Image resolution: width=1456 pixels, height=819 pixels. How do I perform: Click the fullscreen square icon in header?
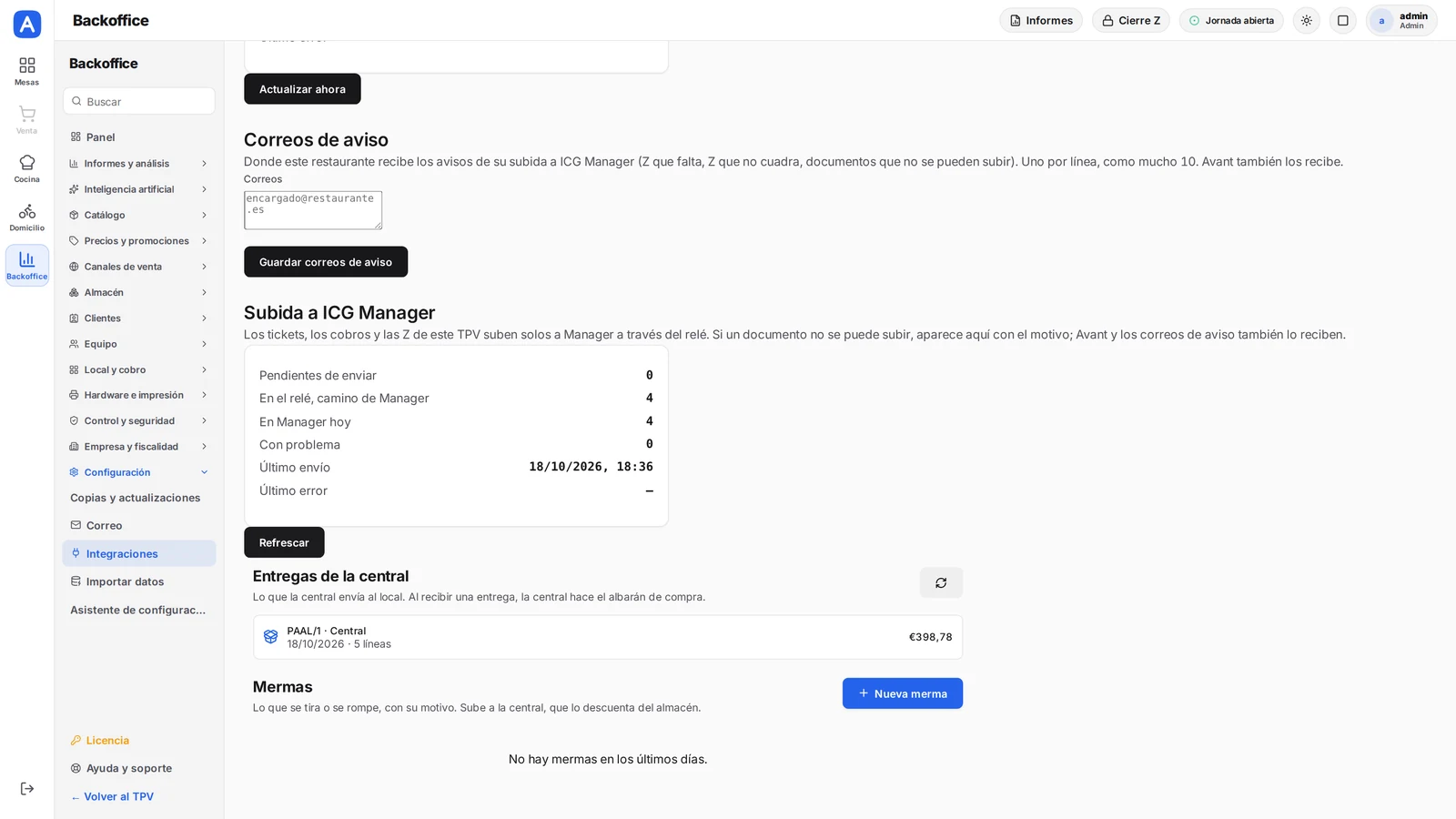coord(1342,20)
